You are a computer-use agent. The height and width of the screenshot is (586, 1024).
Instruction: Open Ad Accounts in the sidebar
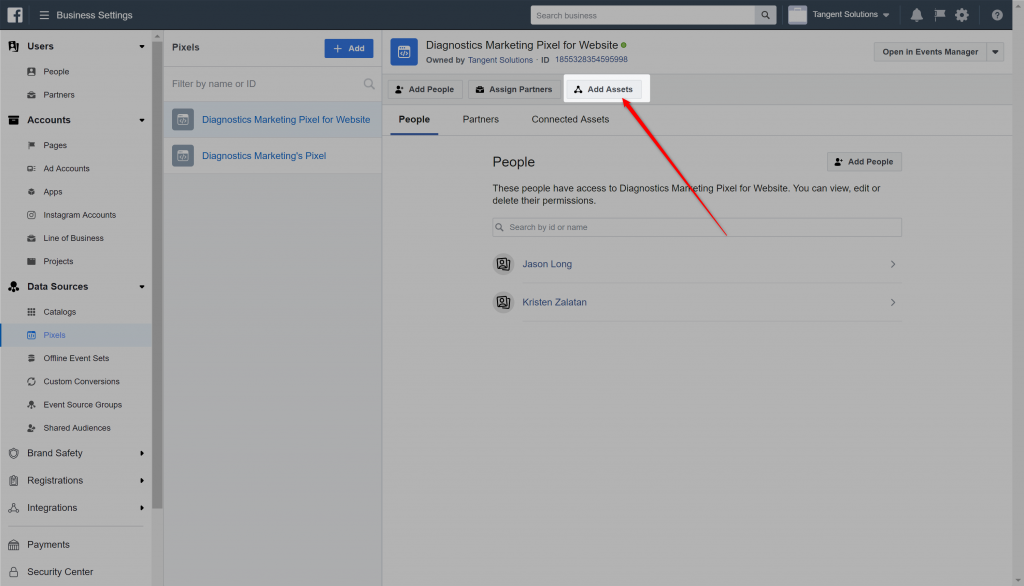(x=67, y=169)
